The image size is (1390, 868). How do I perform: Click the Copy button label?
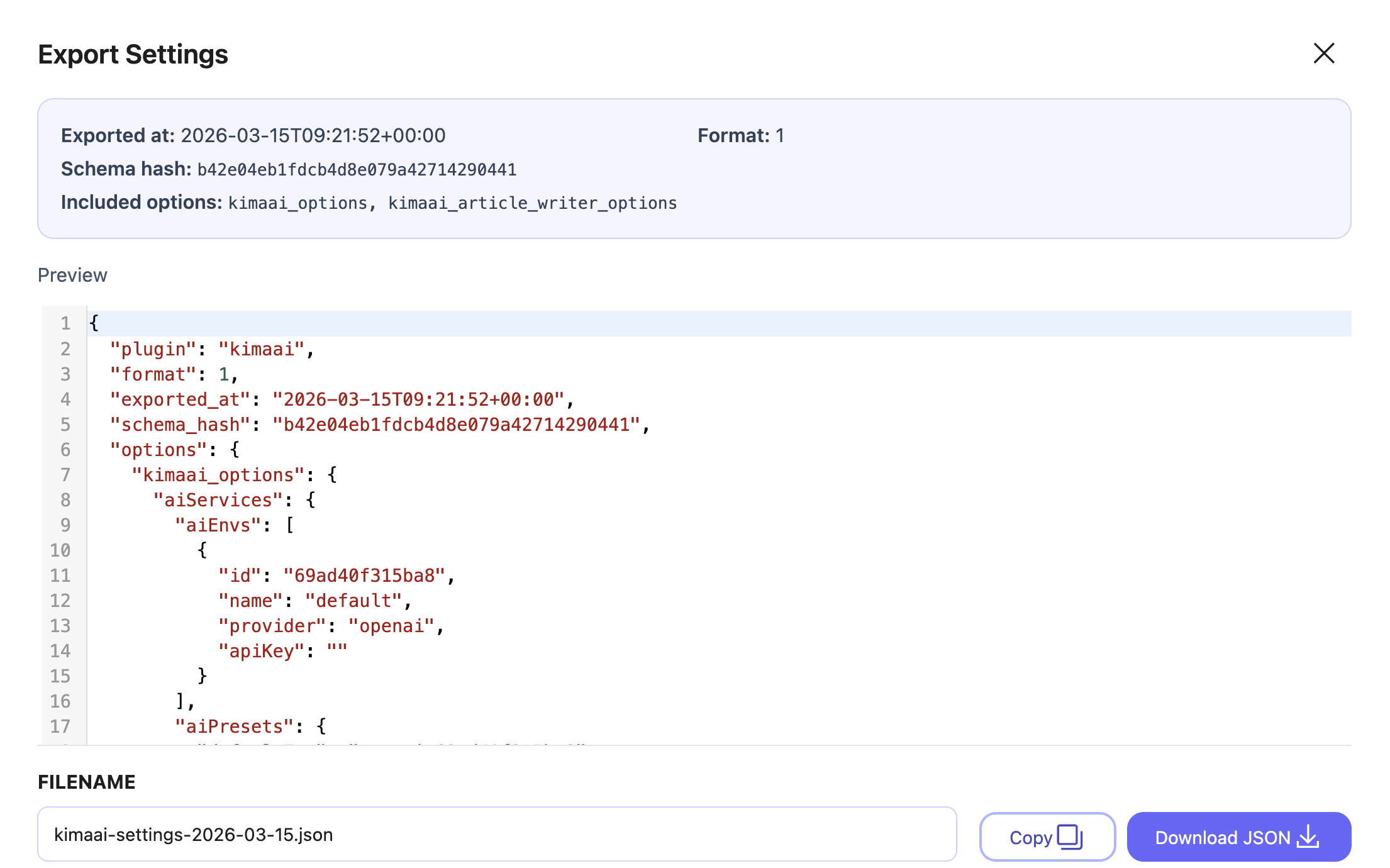pyautogui.click(x=1030, y=838)
